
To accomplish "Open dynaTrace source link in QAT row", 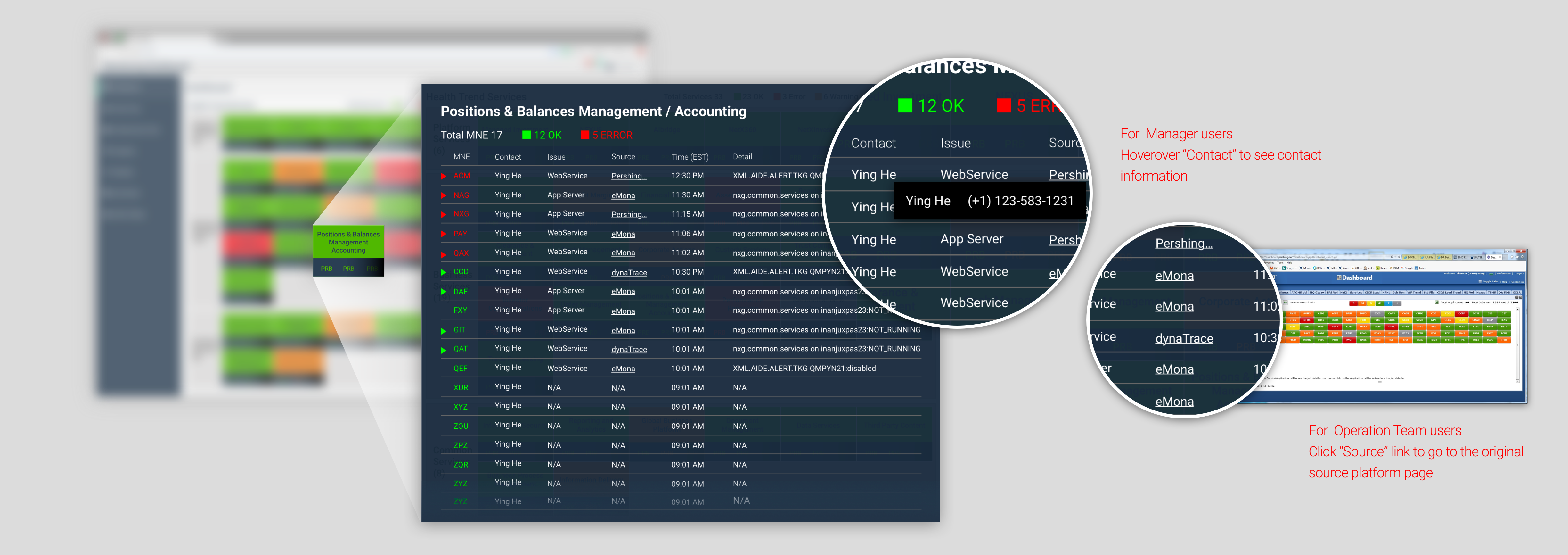I will click(629, 350).
